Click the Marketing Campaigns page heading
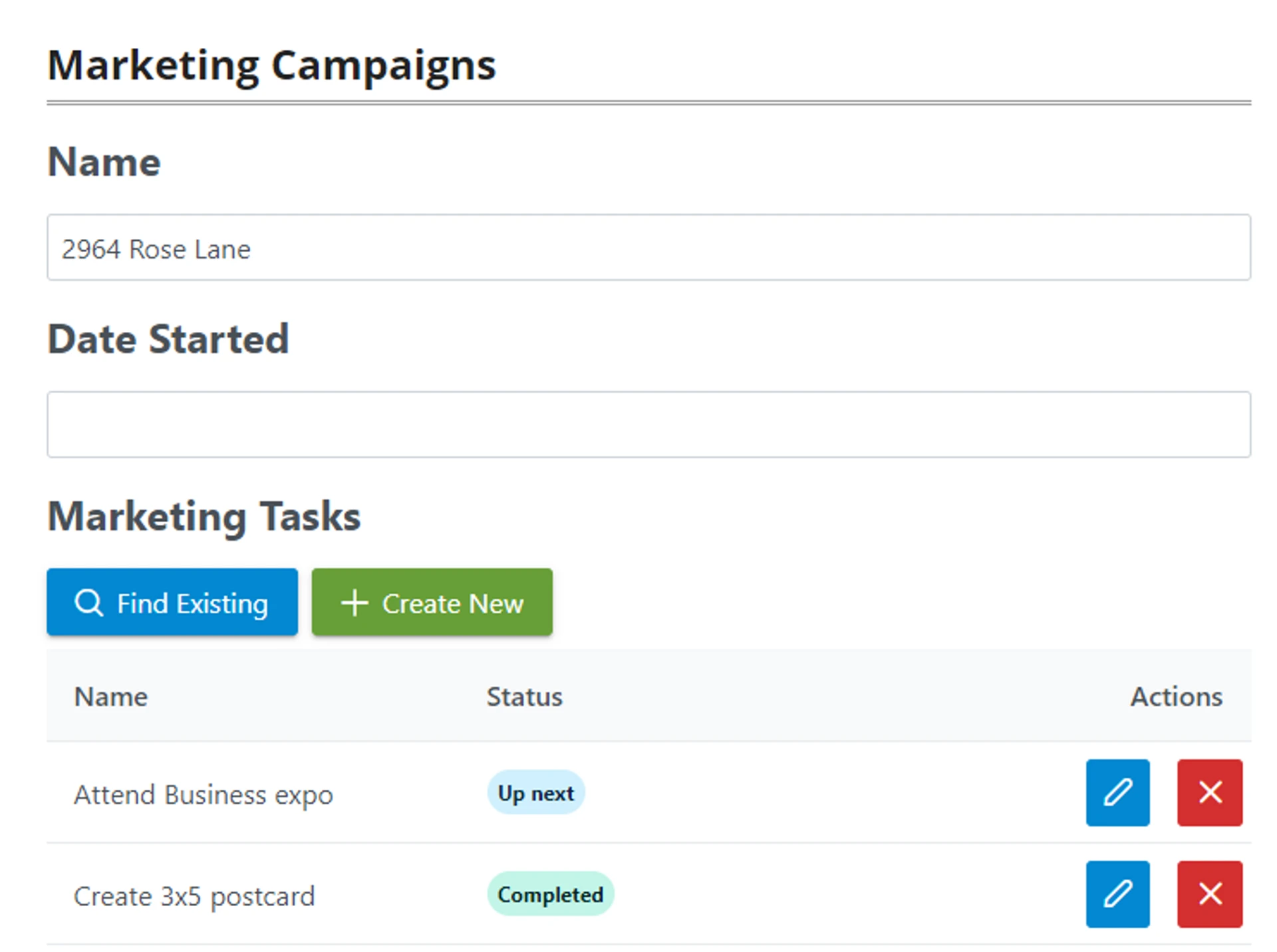 click(x=271, y=65)
